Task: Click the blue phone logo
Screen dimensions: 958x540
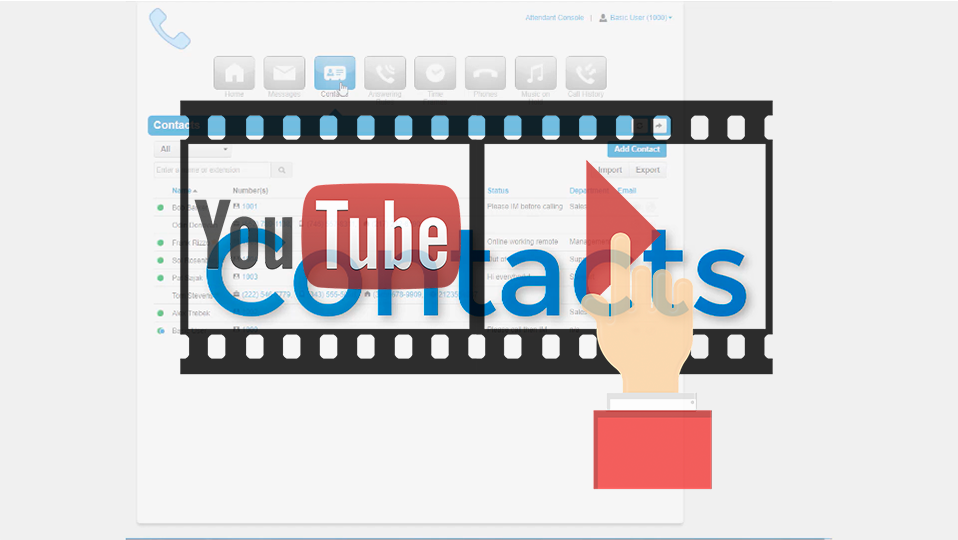Action: tap(170, 28)
